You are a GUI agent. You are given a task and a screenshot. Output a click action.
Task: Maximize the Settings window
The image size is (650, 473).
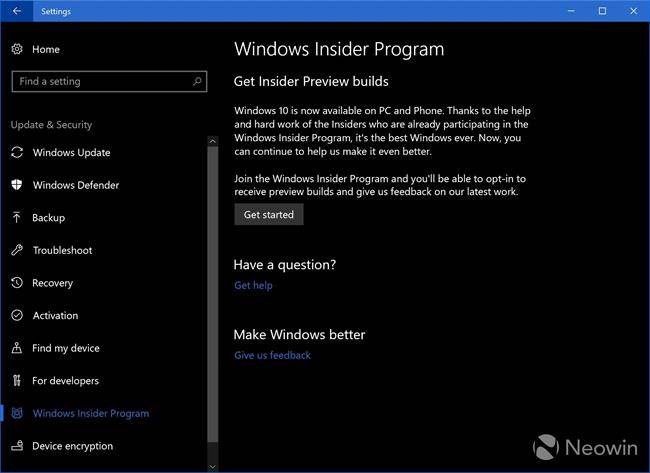coord(602,11)
